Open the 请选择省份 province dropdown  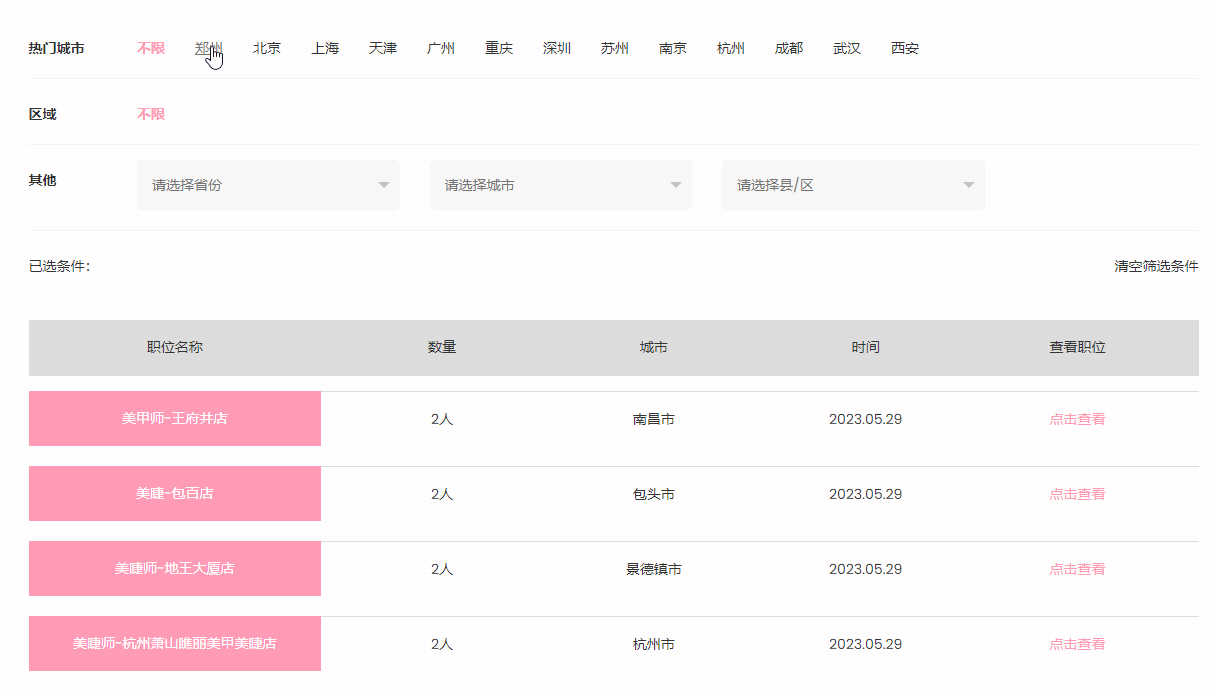(x=268, y=185)
